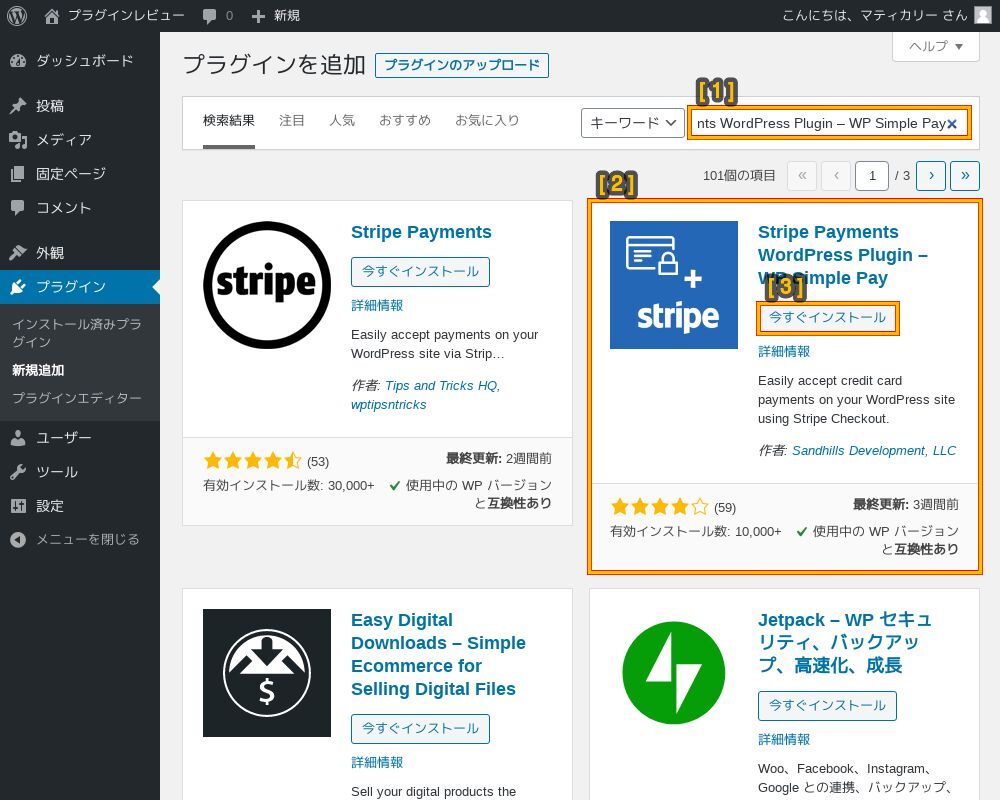
Task: Click the plug icon beside プラグイン
Action: click(18, 286)
